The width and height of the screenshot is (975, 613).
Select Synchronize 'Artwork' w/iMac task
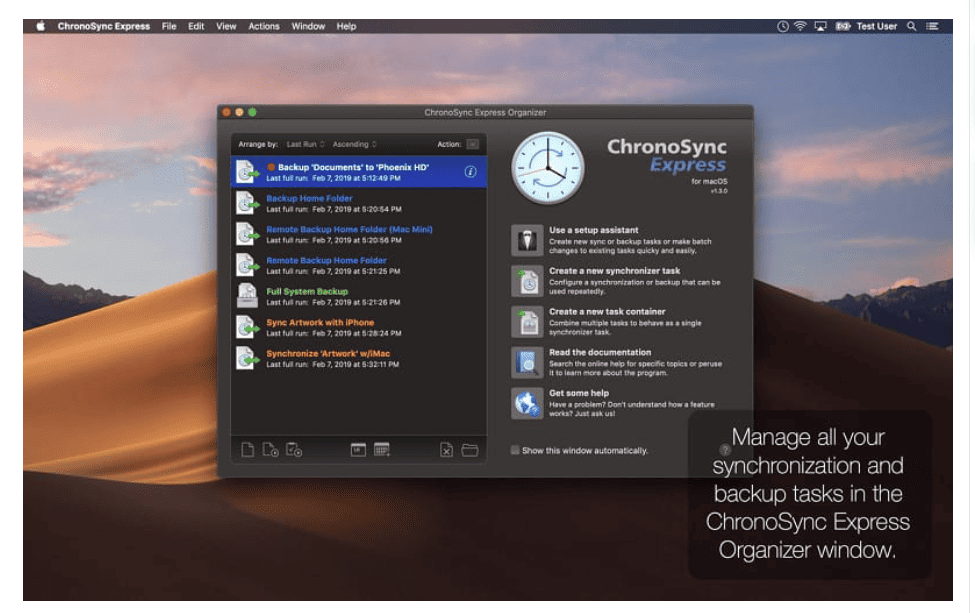pos(359,359)
